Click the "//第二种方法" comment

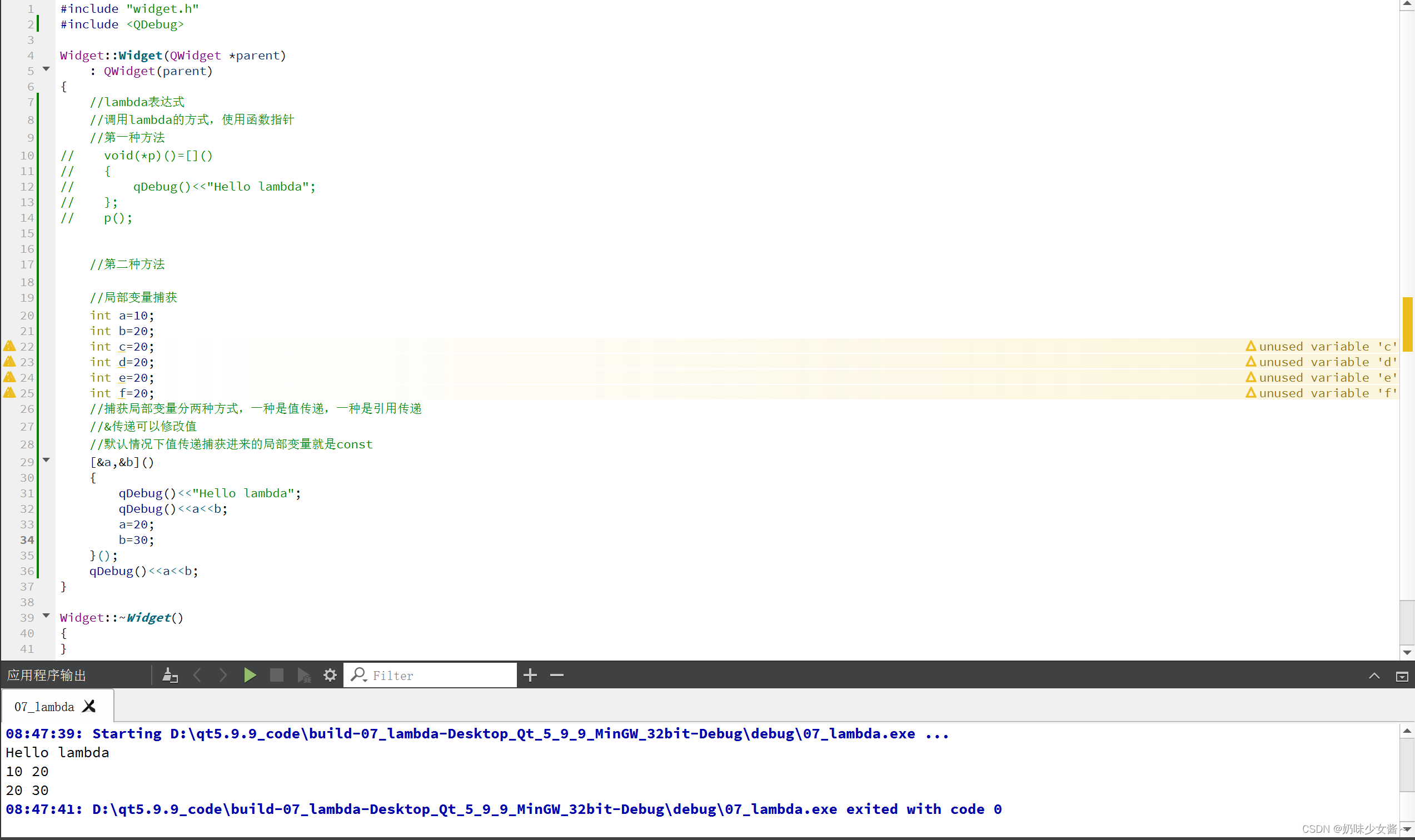(x=127, y=264)
